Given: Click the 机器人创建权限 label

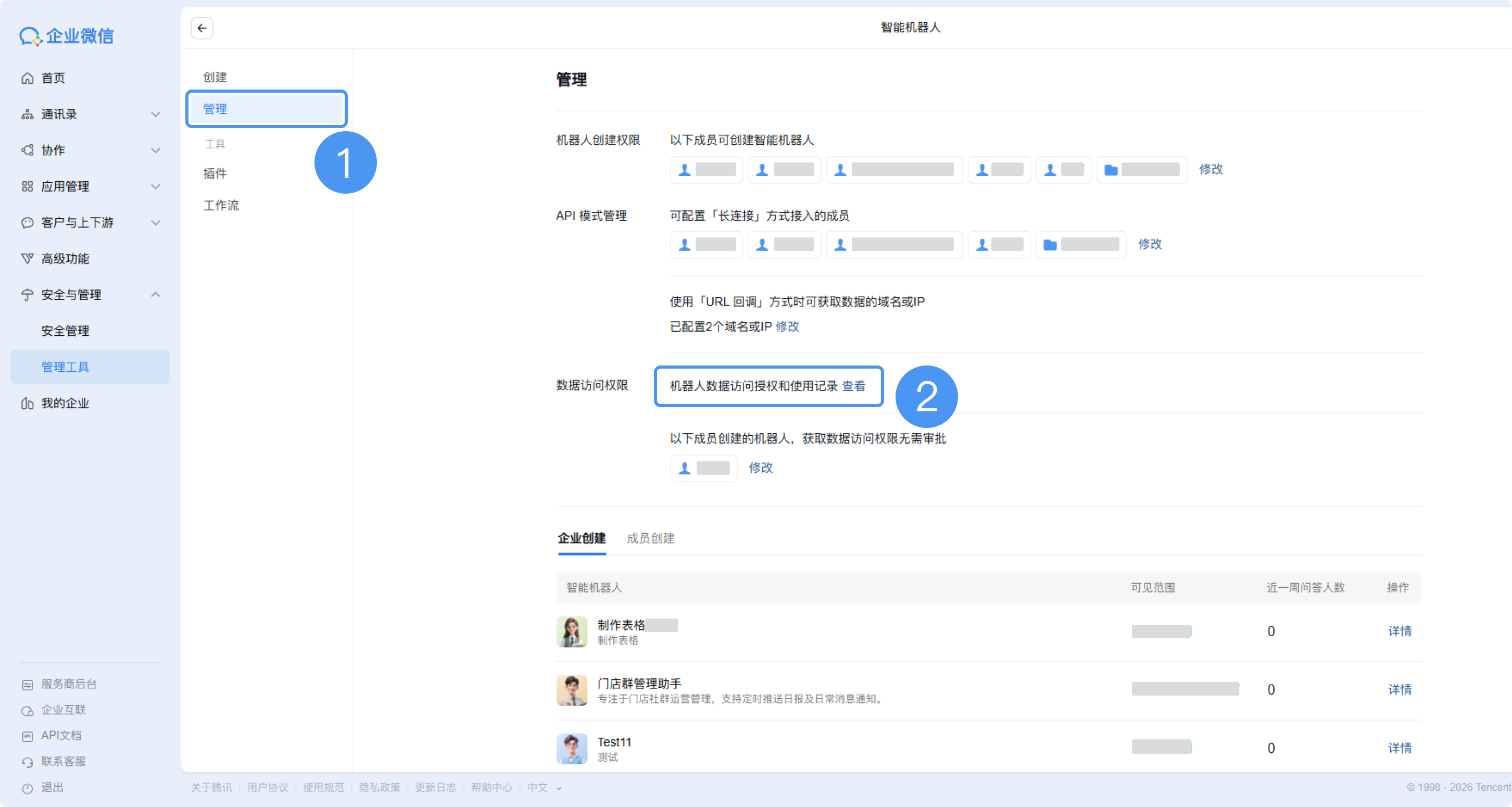Looking at the screenshot, I should tap(598, 140).
